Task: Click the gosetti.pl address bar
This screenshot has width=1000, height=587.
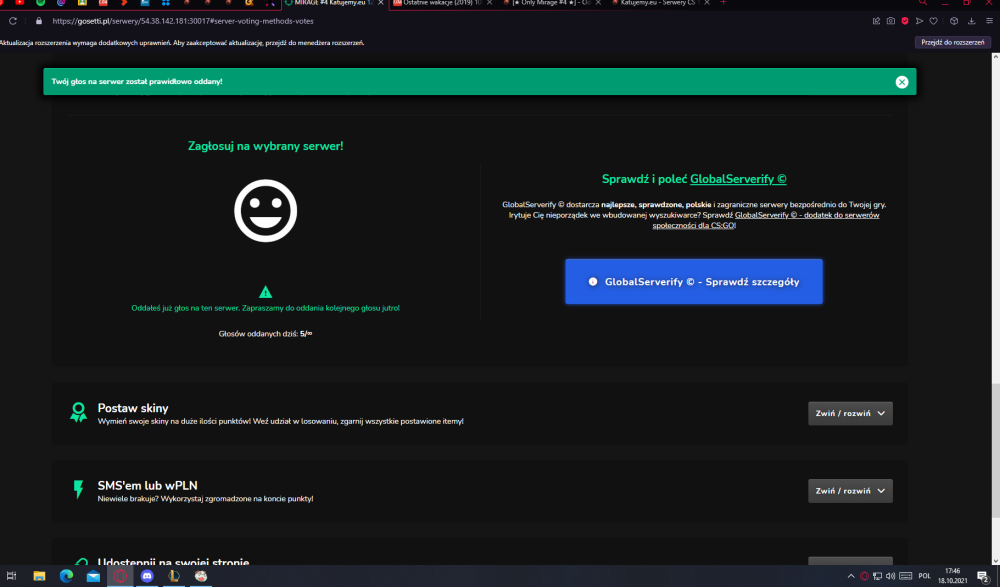Action: [x=182, y=21]
